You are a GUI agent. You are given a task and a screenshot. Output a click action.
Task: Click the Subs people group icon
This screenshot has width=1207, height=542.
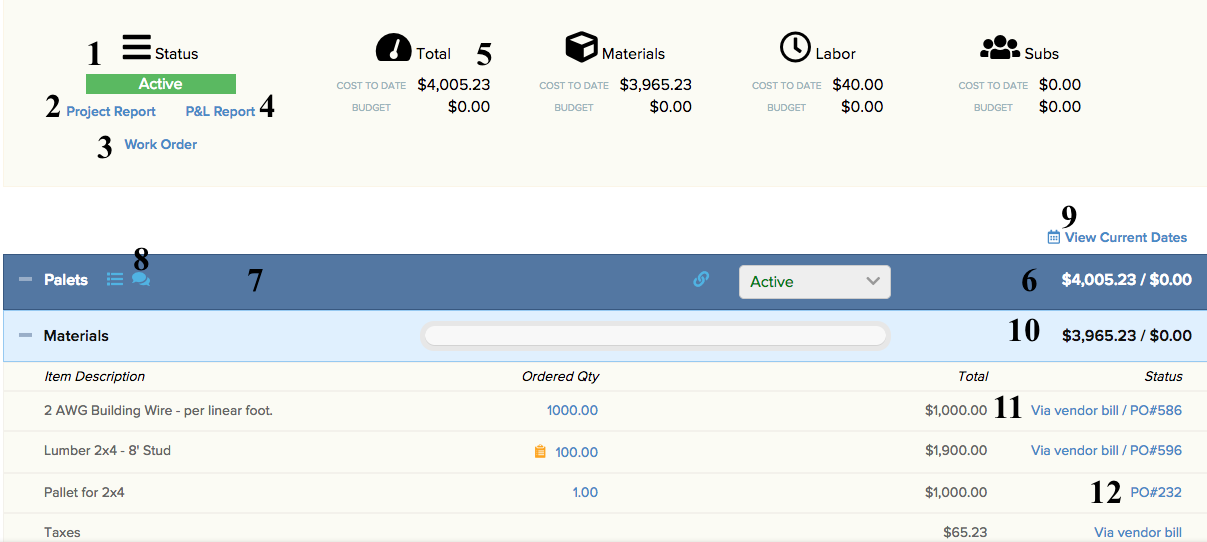(999, 47)
